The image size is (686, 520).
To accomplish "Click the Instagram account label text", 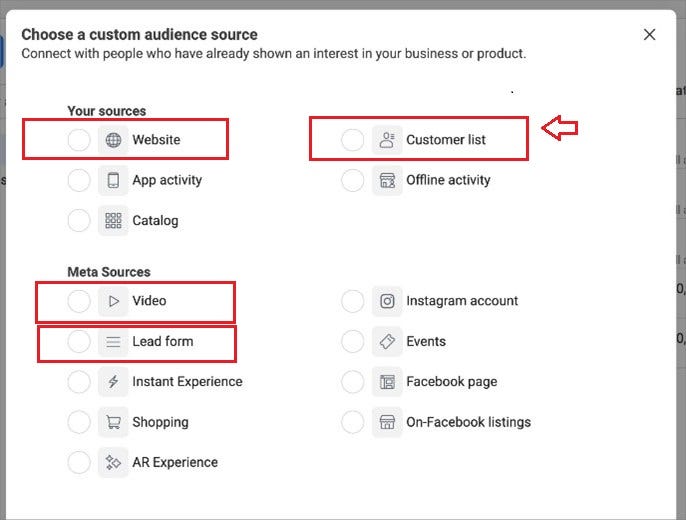I will (x=462, y=301).
